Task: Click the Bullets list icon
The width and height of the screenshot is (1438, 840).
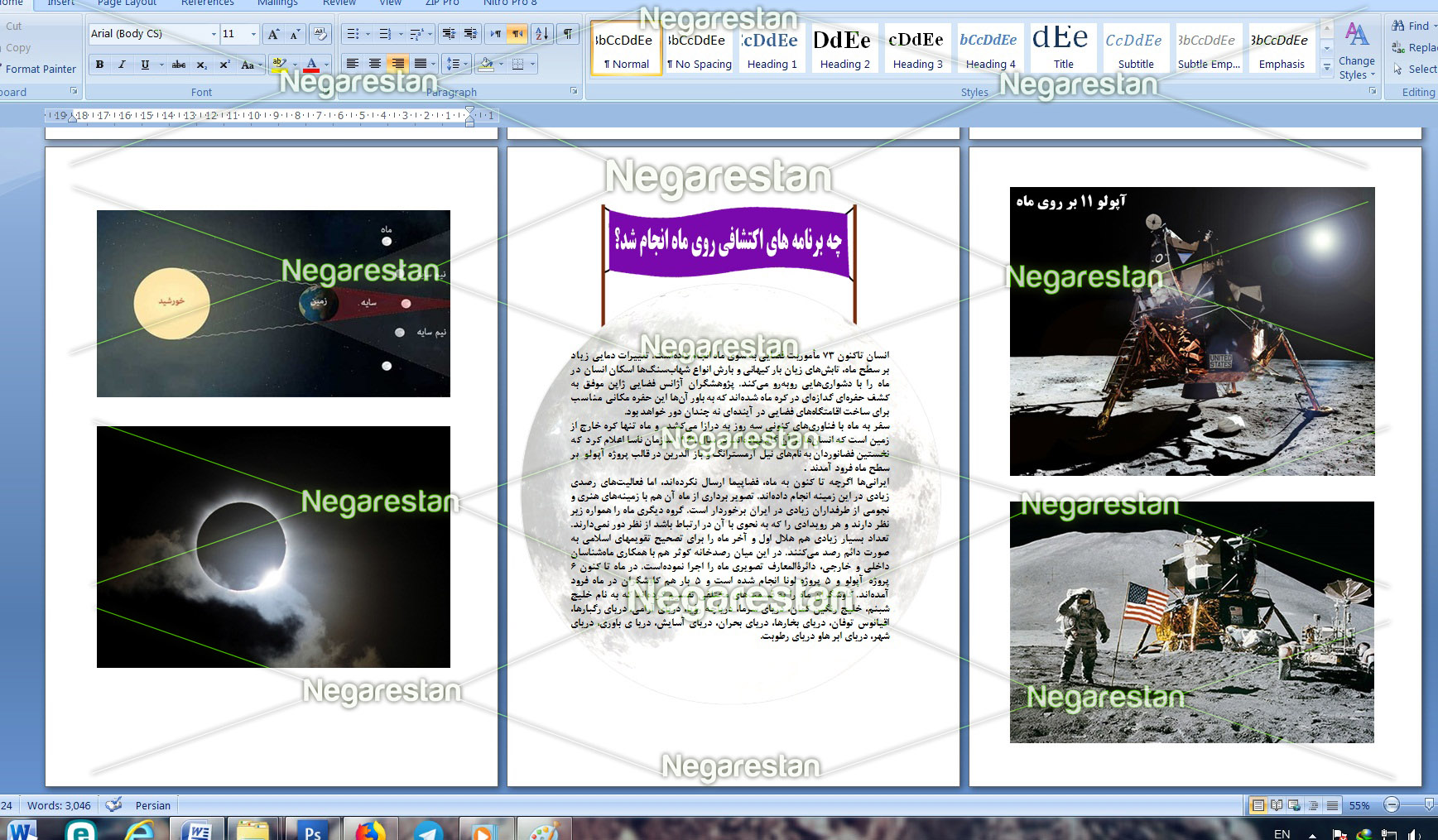Action: click(x=352, y=34)
